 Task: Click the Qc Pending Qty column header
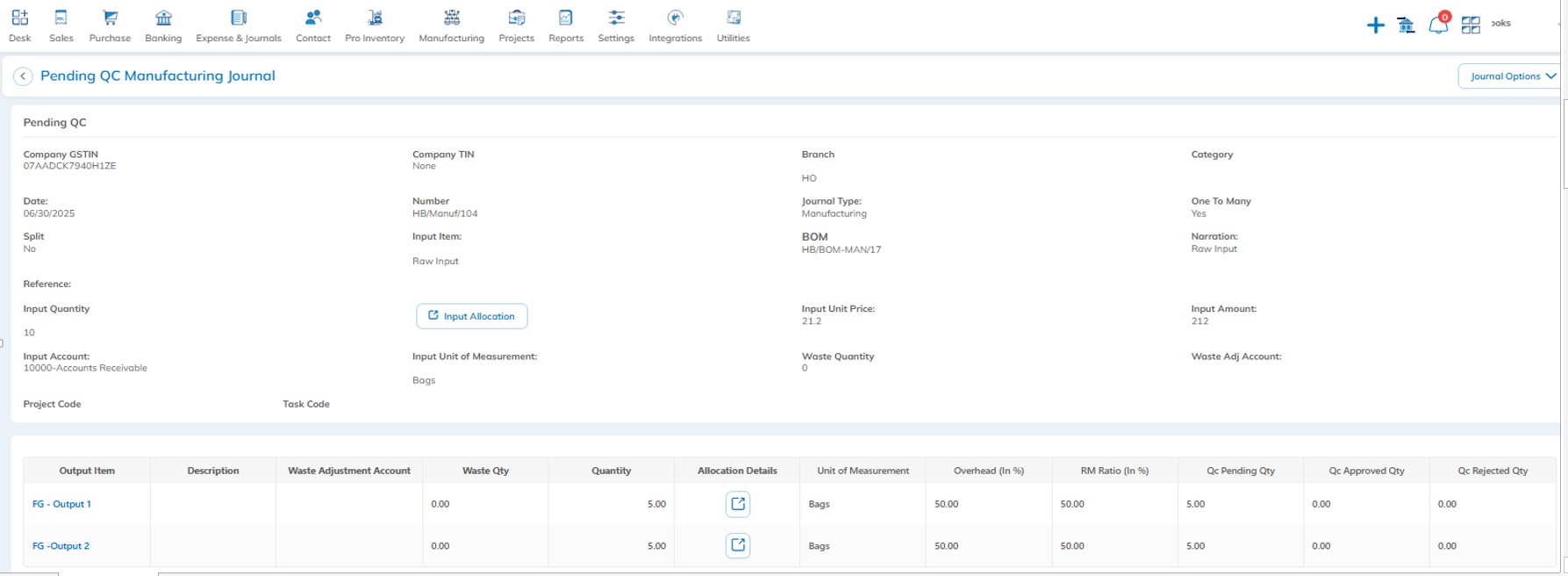tap(1241, 471)
